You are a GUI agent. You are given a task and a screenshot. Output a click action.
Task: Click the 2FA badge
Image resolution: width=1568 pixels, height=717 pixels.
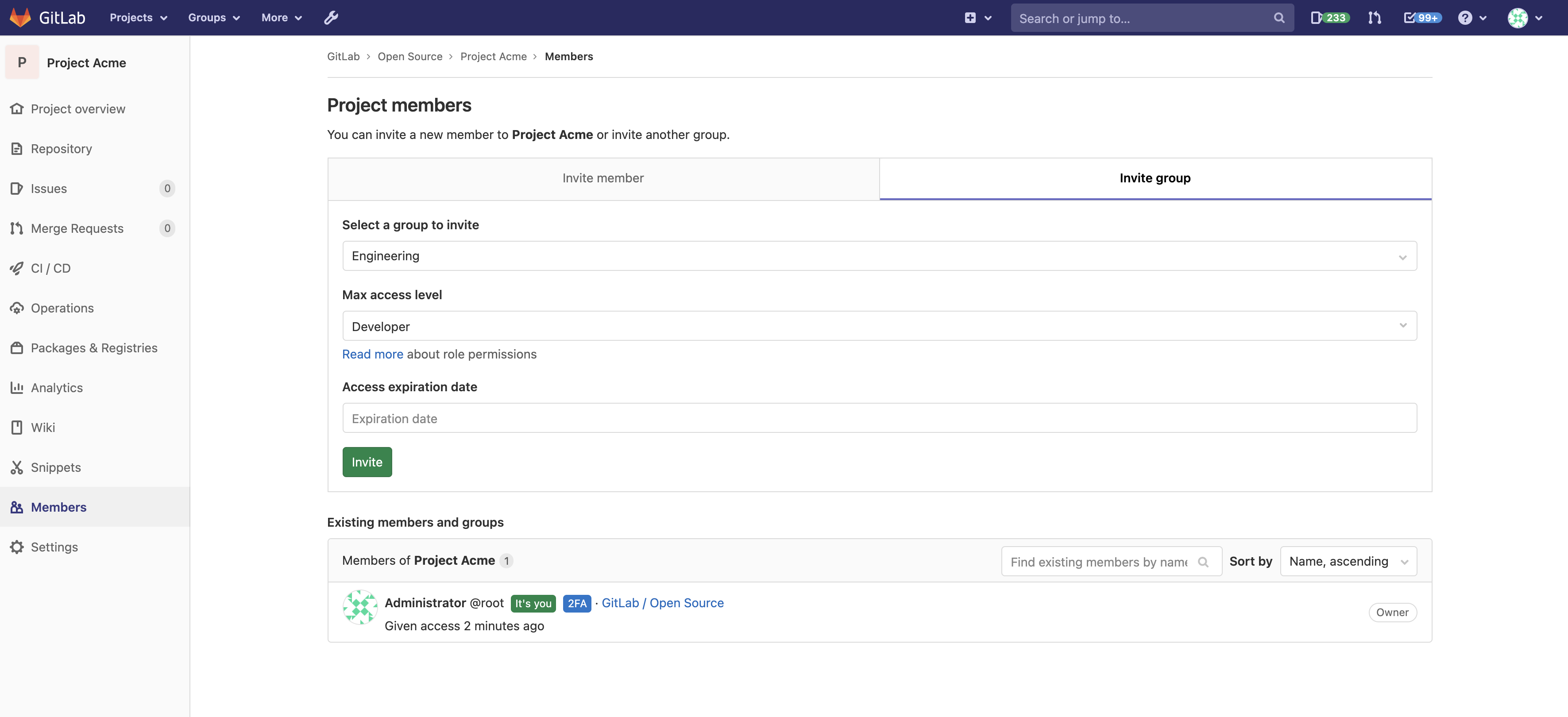(577, 603)
